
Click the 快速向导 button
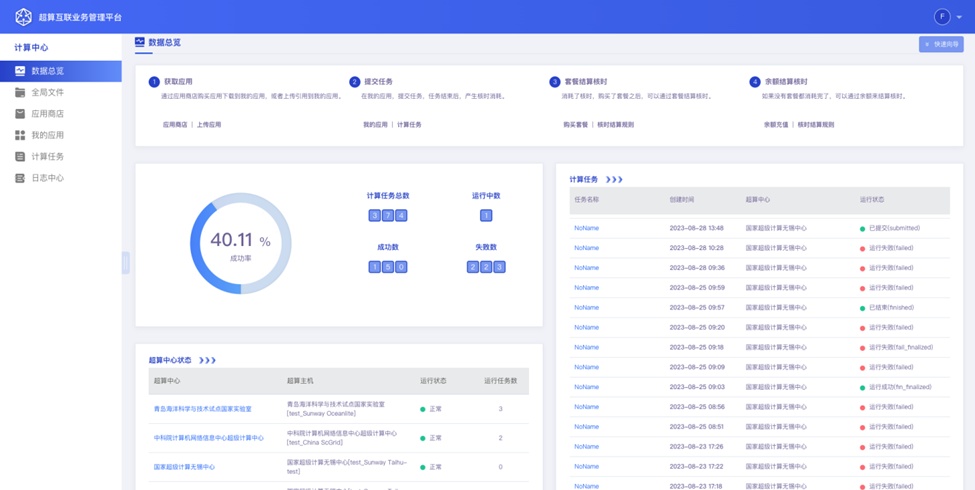point(941,44)
